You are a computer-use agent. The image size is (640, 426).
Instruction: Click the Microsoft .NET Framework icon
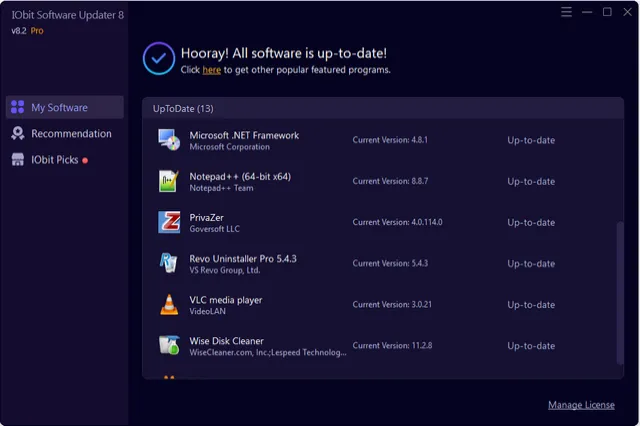point(169,140)
